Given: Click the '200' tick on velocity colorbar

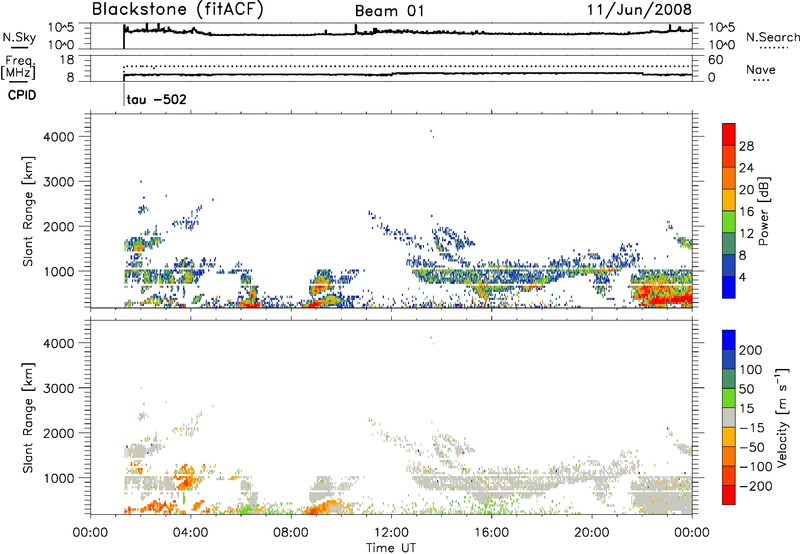Looking at the screenshot, I should tap(751, 350).
